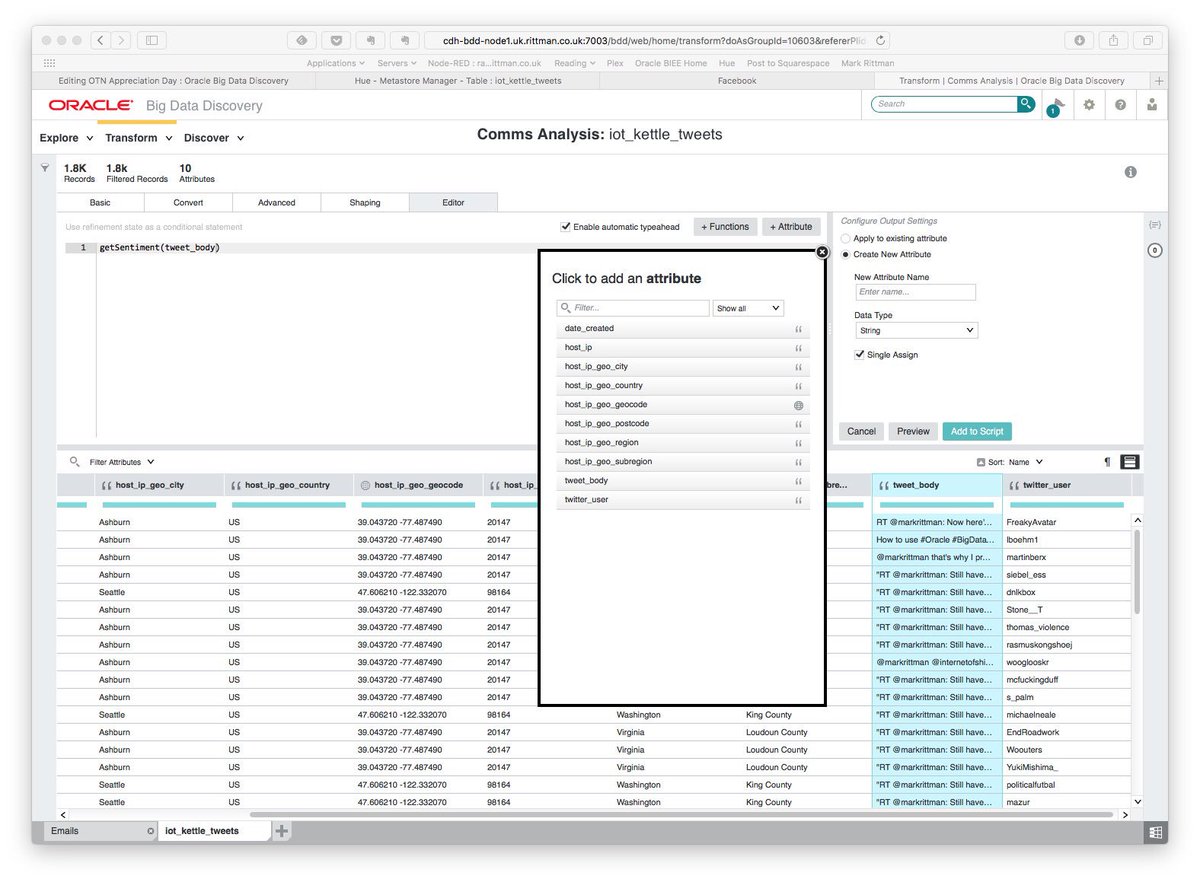
Task: Open the Data Type String dropdown
Action: click(917, 330)
